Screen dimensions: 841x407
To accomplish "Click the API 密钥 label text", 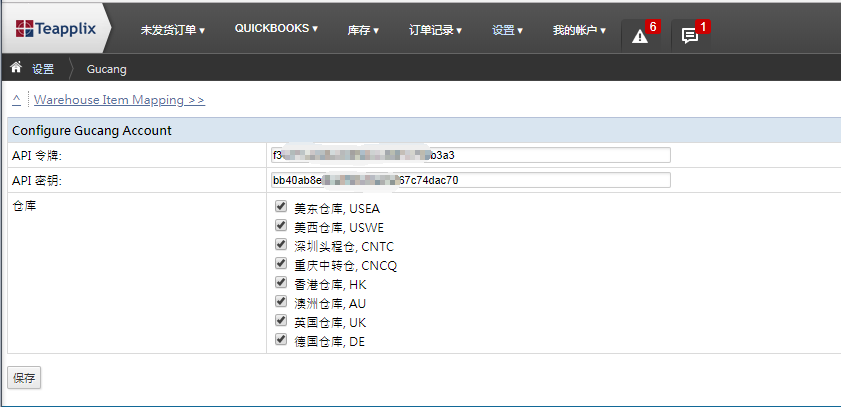I will (37, 181).
